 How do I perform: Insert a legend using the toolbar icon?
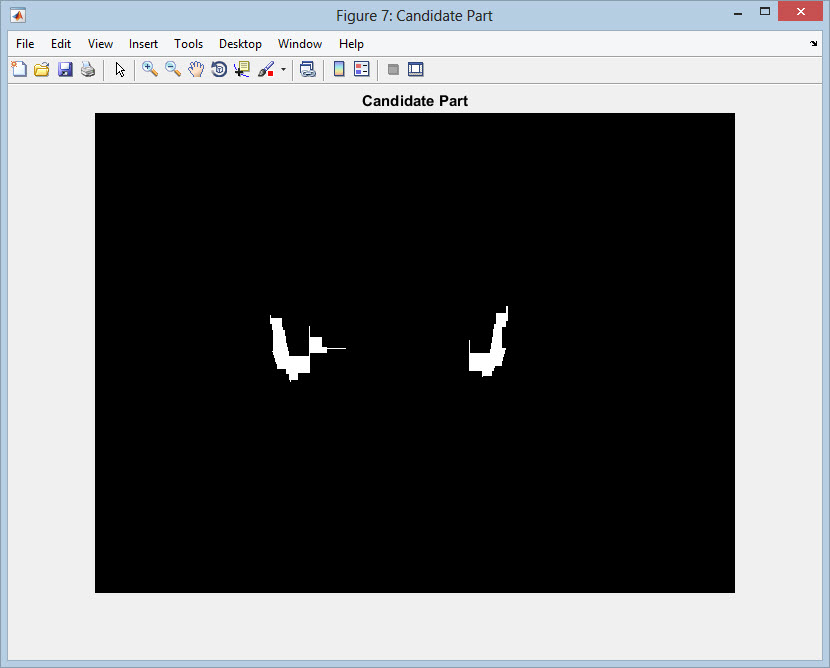click(362, 69)
